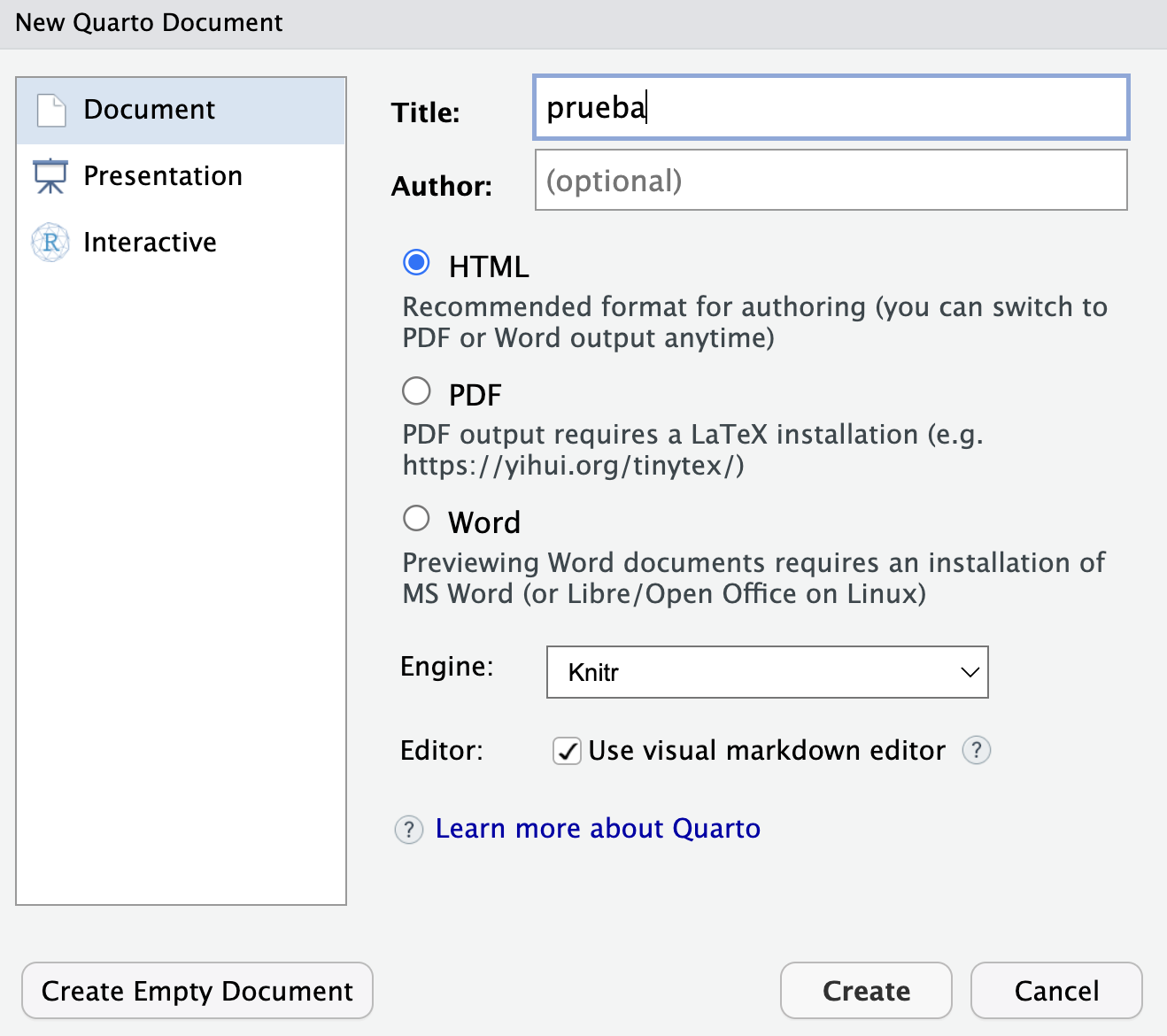Image resolution: width=1167 pixels, height=1036 pixels.
Task: Select the HTML output format
Action: point(416,263)
